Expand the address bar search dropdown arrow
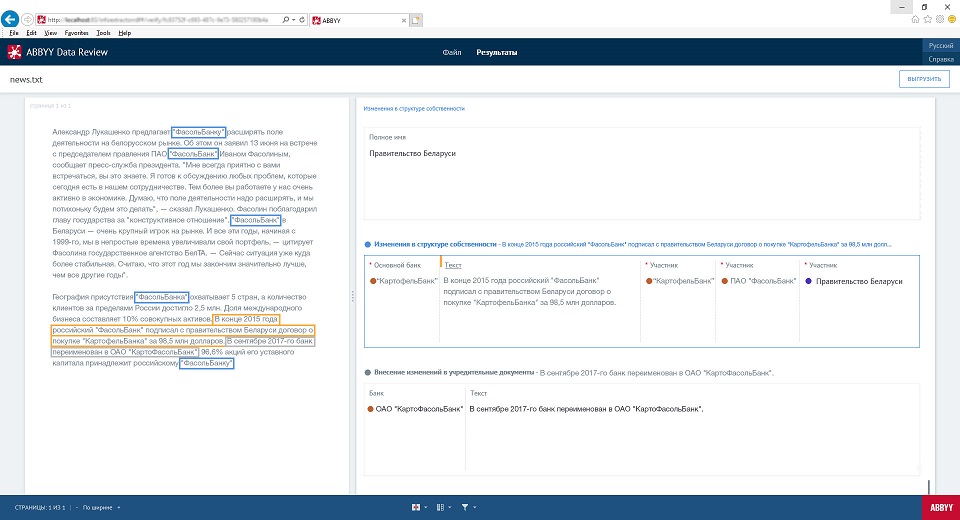The width and height of the screenshot is (960, 520). coord(293,20)
